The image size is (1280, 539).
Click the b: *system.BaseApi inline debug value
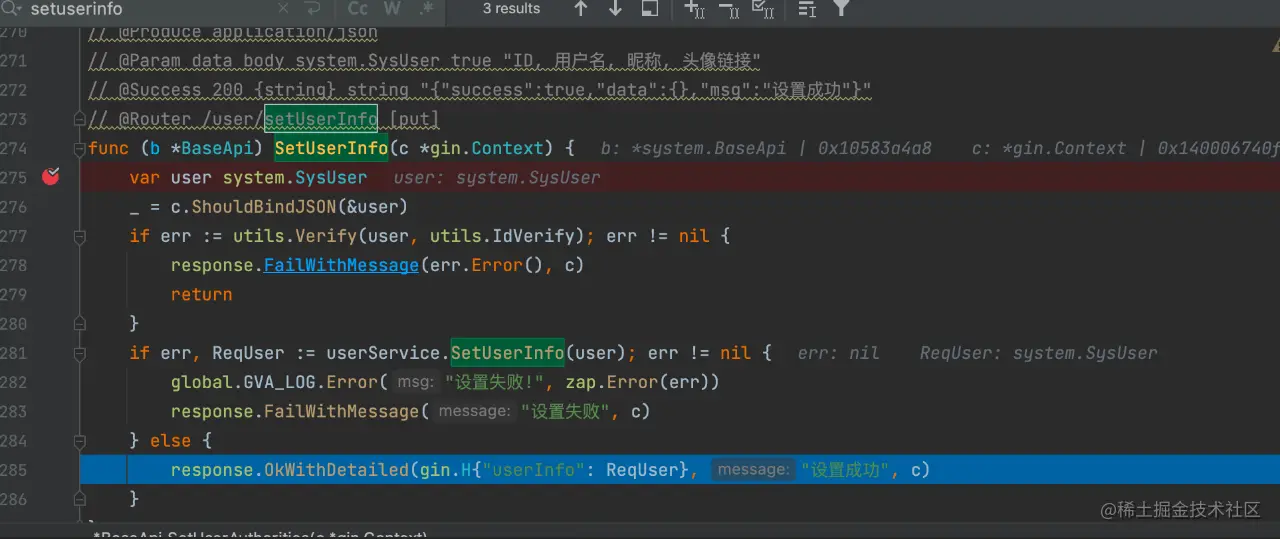pos(766,148)
